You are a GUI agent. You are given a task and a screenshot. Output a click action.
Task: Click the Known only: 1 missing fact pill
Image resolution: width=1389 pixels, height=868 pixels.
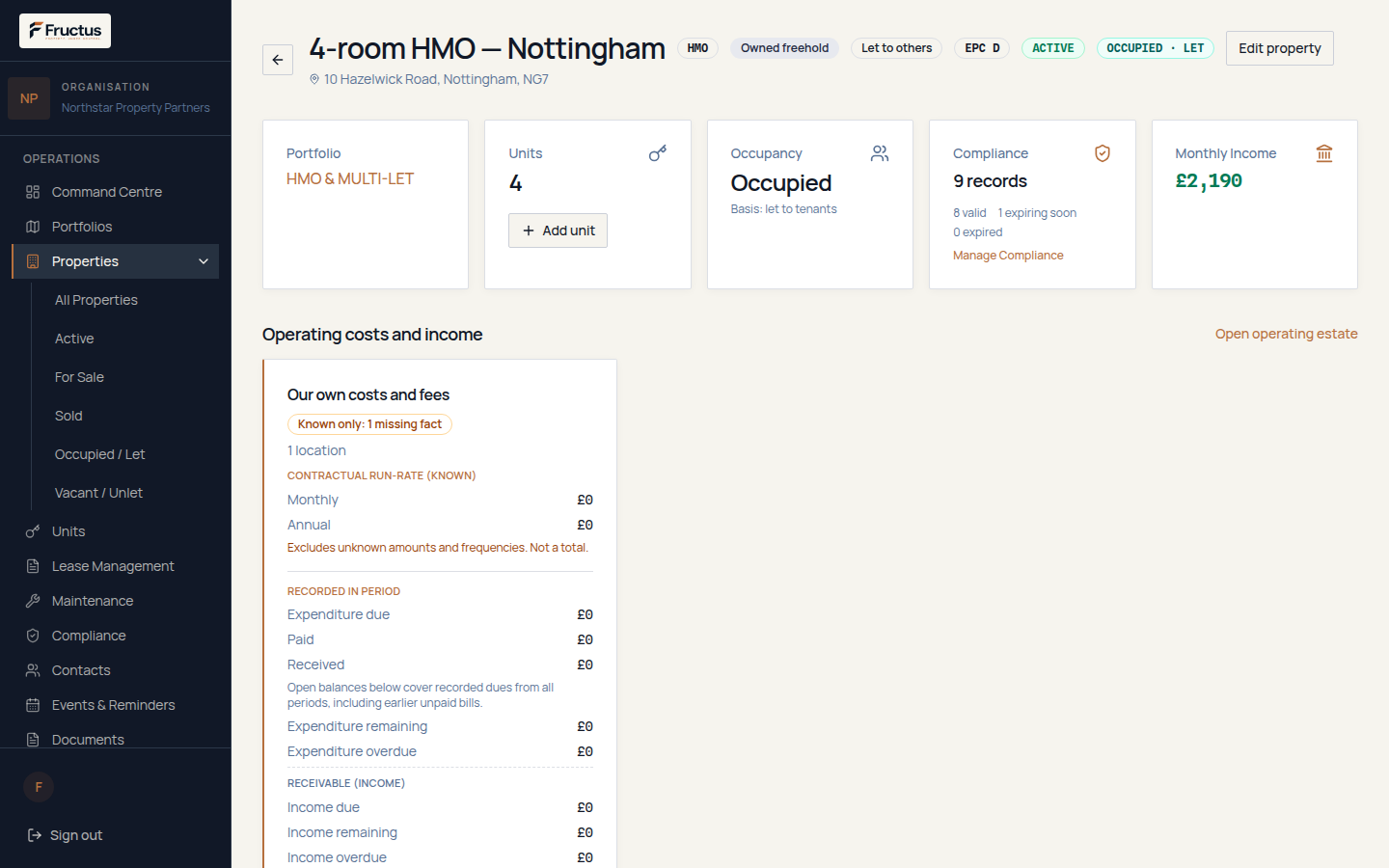click(x=369, y=424)
